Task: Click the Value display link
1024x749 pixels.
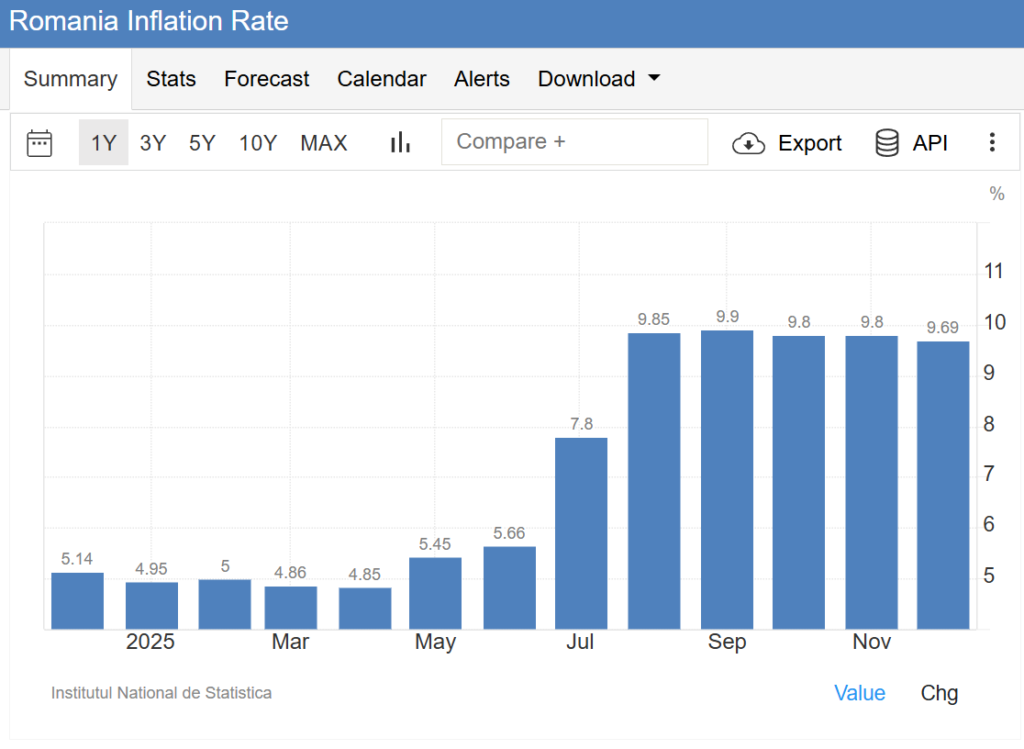Action: pyautogui.click(x=859, y=693)
